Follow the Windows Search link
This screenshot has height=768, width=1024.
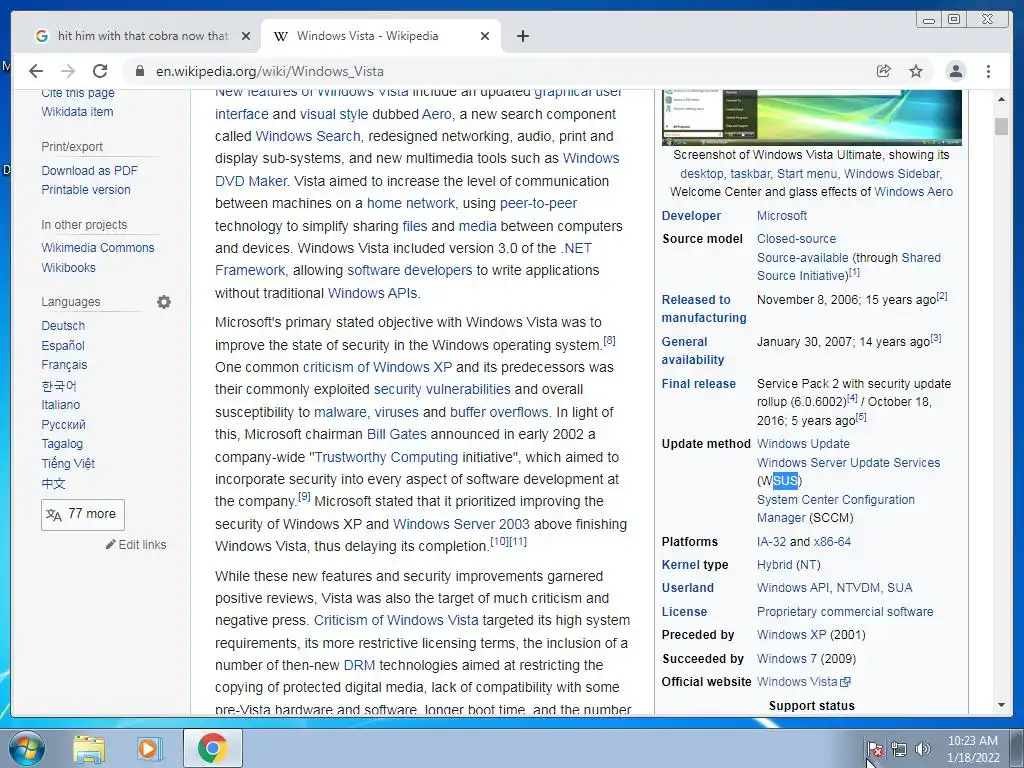pos(308,136)
